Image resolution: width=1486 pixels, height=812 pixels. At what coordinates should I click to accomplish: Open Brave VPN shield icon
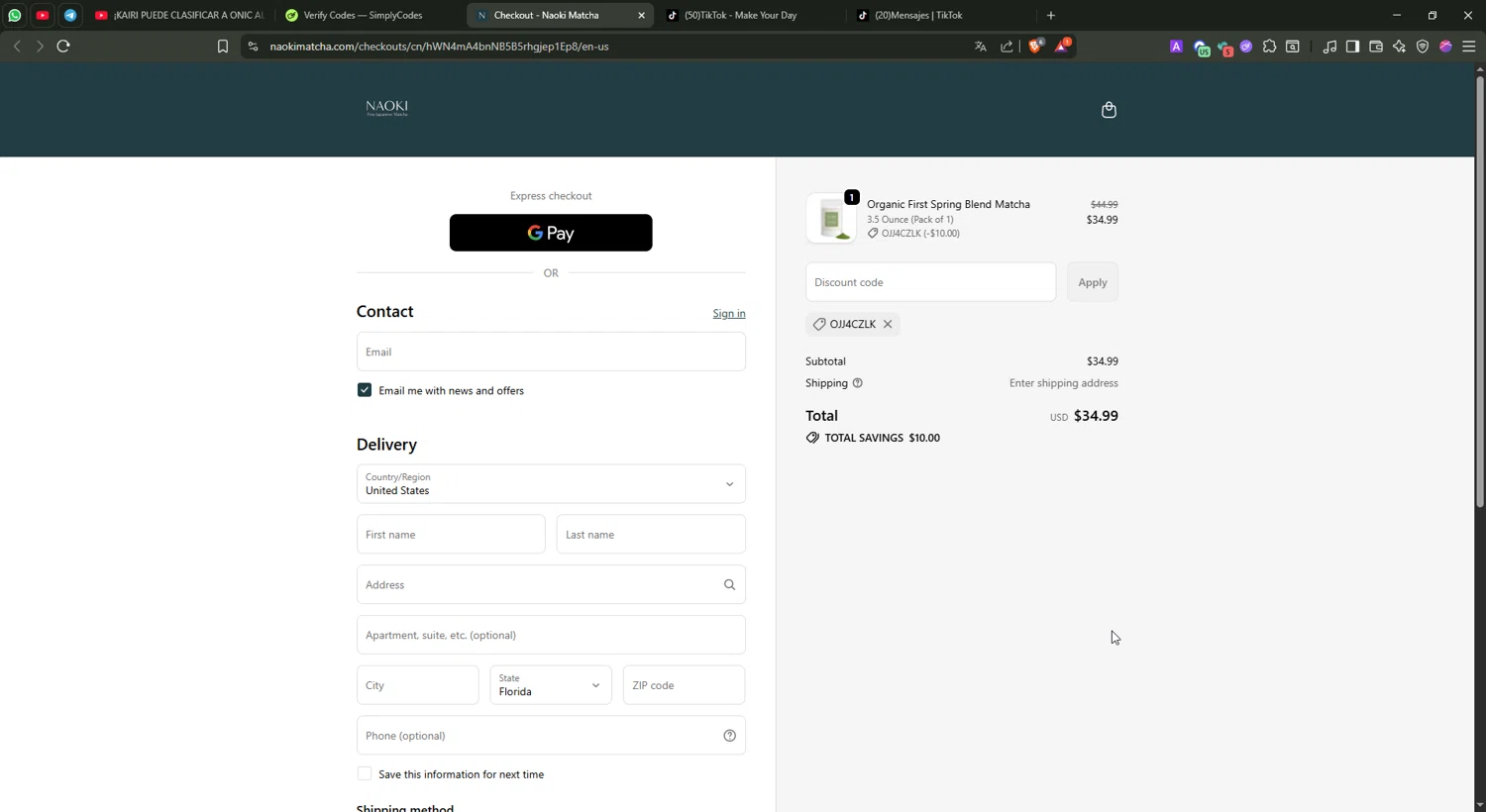click(x=1423, y=47)
